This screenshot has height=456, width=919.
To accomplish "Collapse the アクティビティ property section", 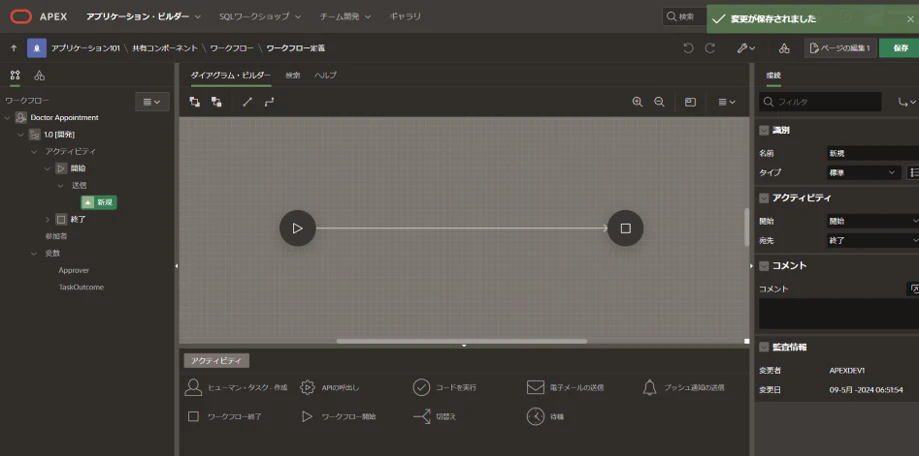I will pyautogui.click(x=764, y=198).
